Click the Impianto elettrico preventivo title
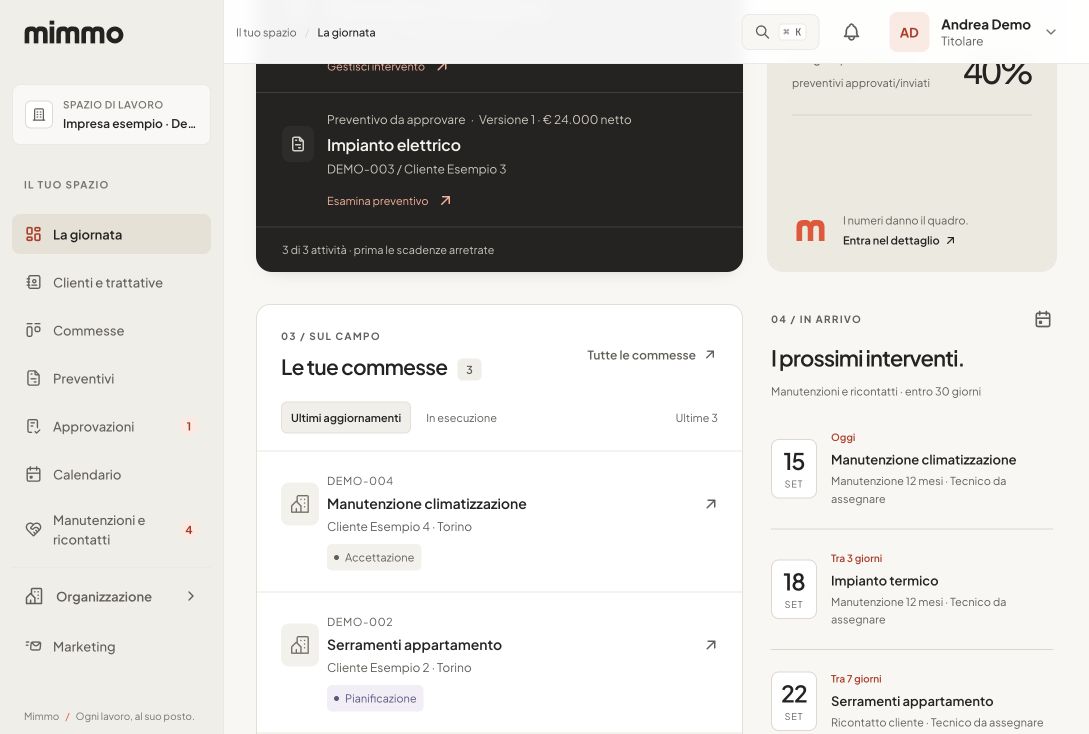Image resolution: width=1089 pixels, height=734 pixels. coord(394,145)
